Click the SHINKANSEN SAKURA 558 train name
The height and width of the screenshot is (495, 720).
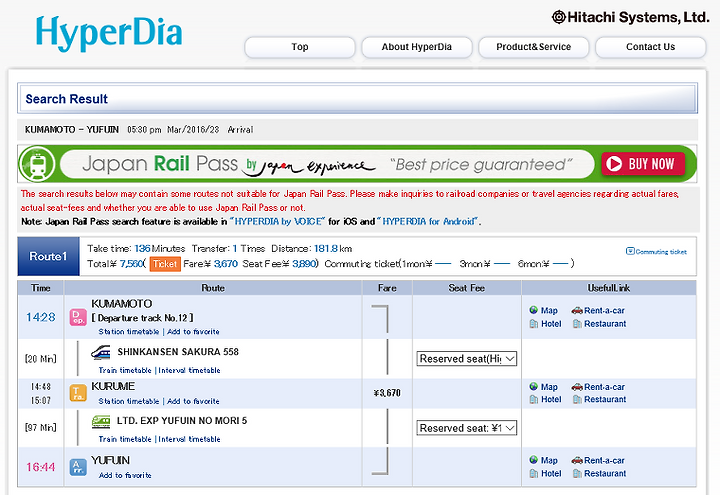pyautogui.click(x=178, y=352)
